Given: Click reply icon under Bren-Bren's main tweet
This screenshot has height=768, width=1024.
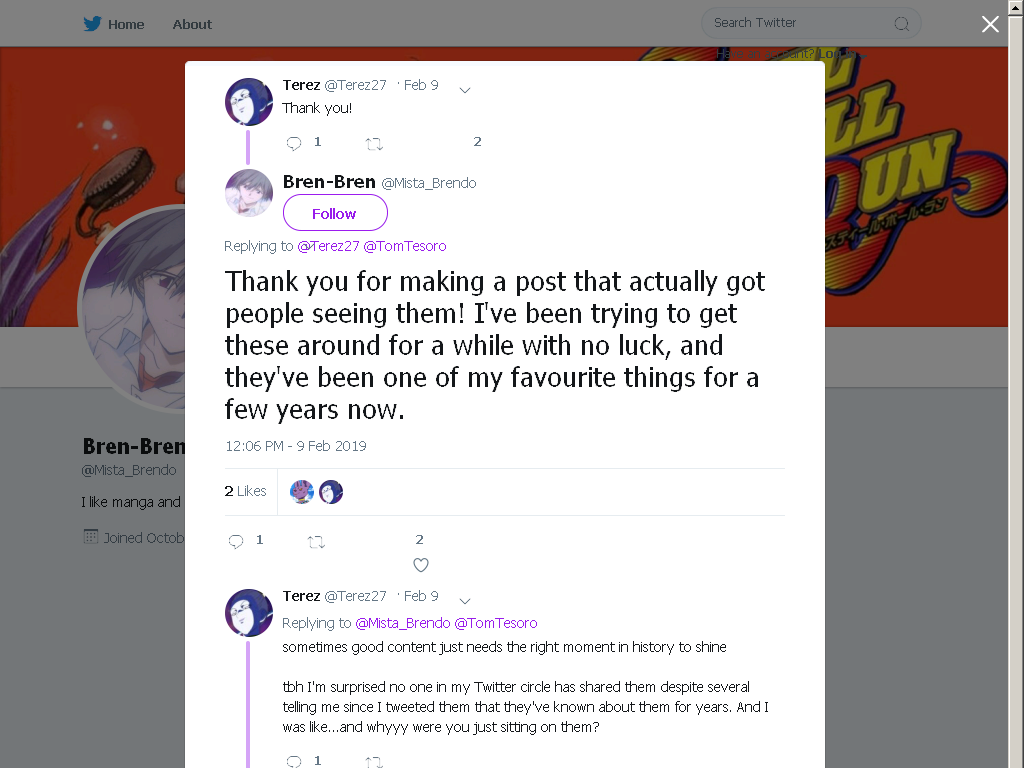Looking at the screenshot, I should coord(236,541).
